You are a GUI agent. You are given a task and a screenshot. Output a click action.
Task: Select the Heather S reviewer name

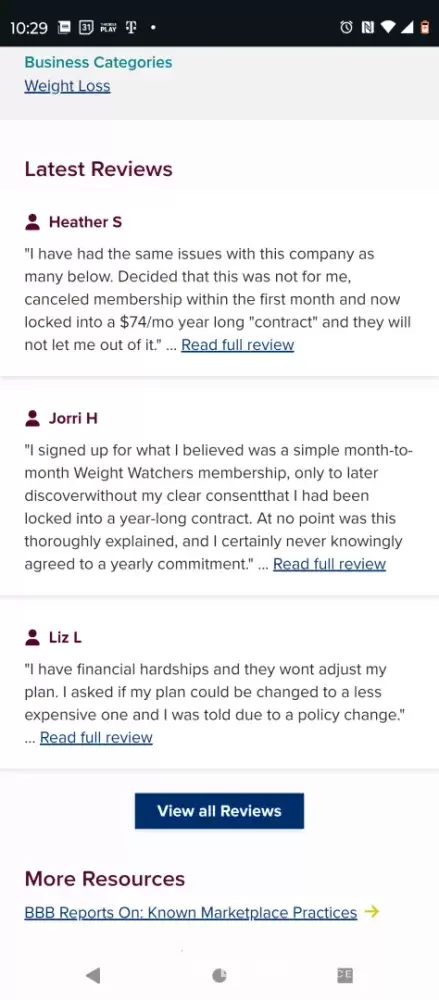pos(85,222)
